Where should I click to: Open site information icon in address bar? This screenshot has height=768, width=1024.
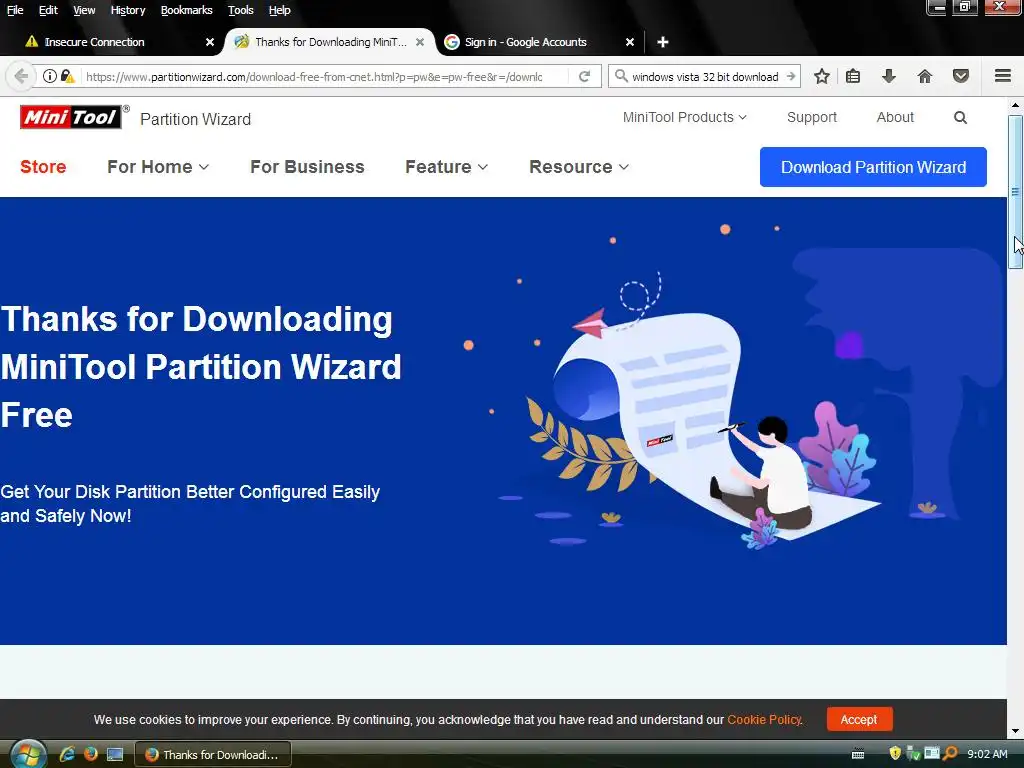coord(50,76)
